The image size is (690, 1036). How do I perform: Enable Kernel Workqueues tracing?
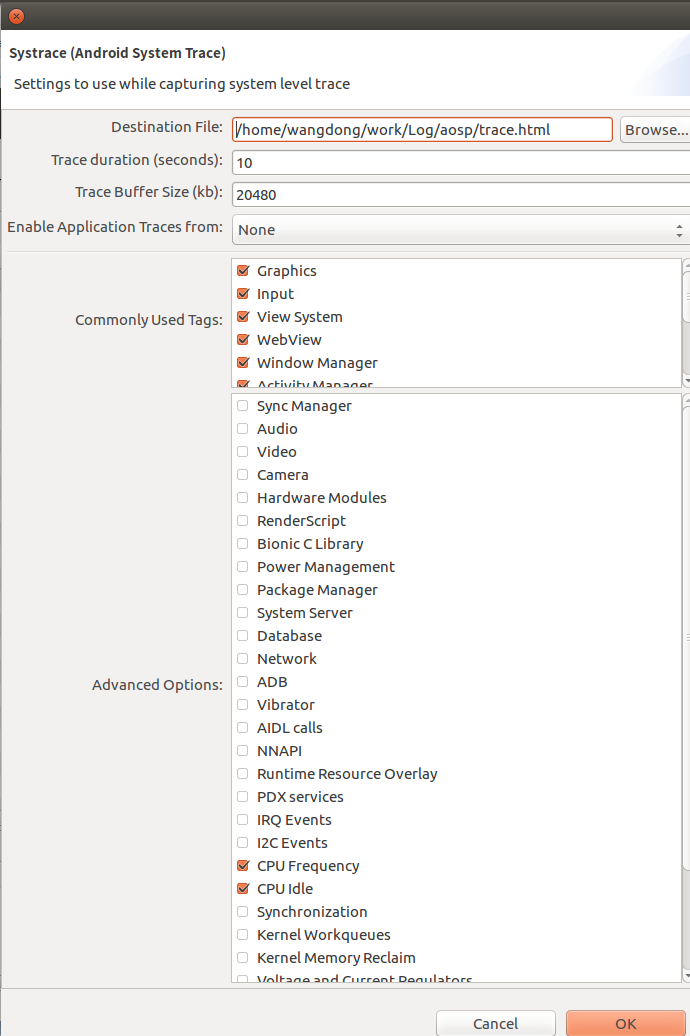pyautogui.click(x=241, y=934)
